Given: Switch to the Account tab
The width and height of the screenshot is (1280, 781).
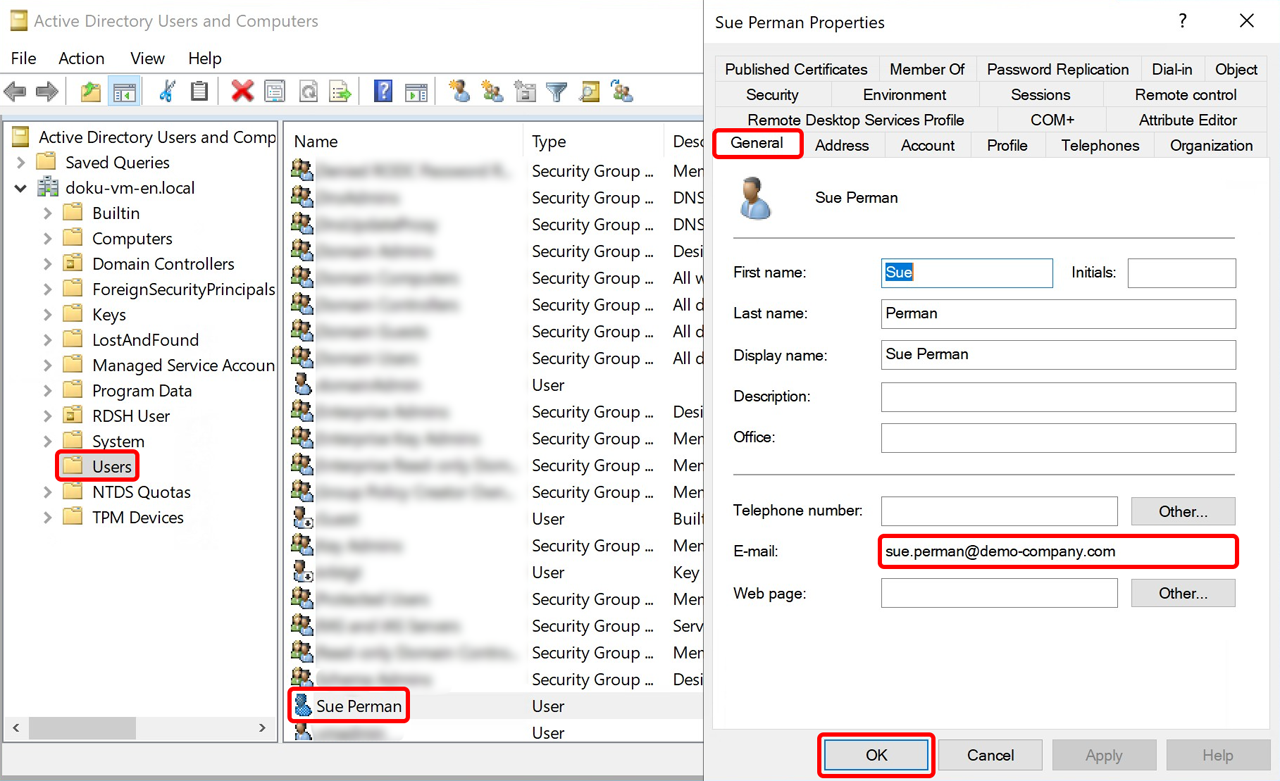Looking at the screenshot, I should click(x=928, y=145).
